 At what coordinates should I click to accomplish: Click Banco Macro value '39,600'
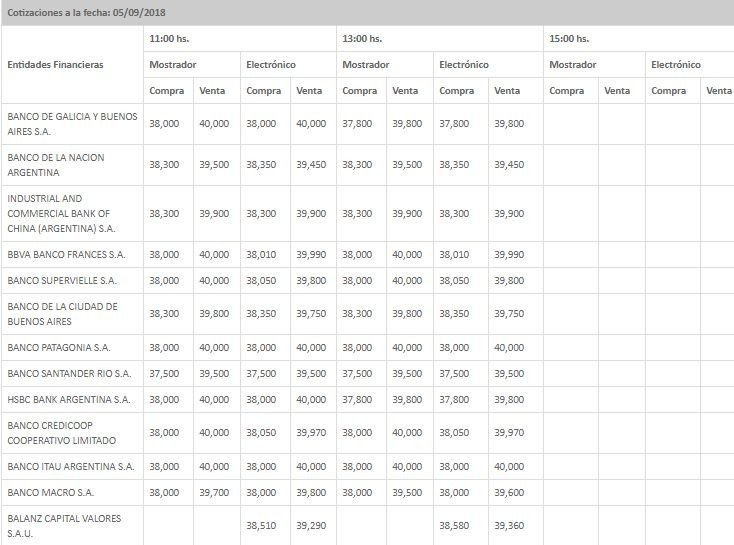509,493
